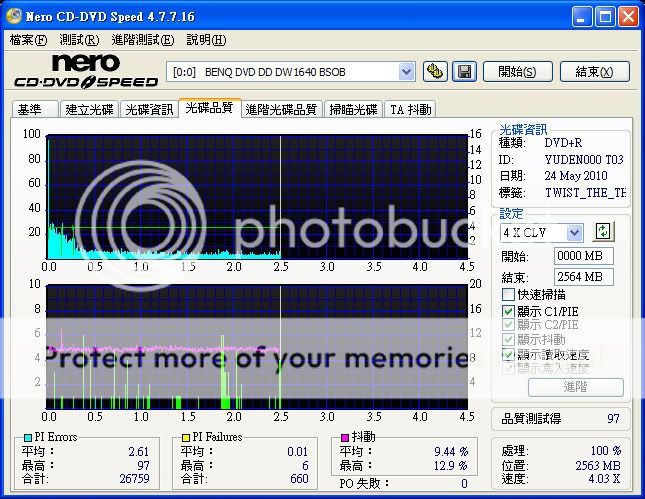This screenshot has height=499, width=645.
Task: Click the quality score value 97
Action: (613, 418)
